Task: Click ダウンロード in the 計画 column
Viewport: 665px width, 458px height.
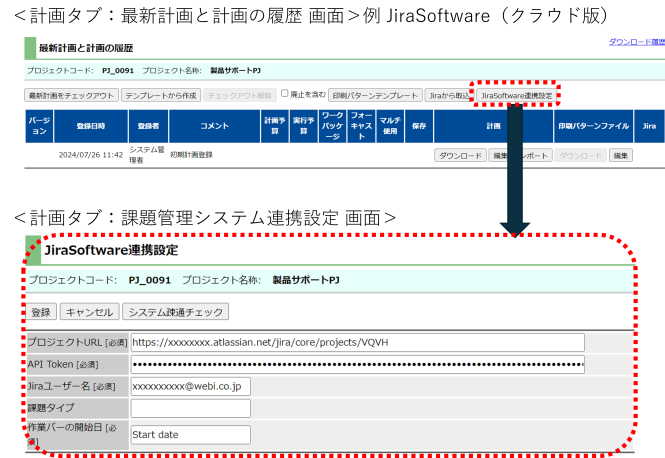Action: (x=460, y=156)
